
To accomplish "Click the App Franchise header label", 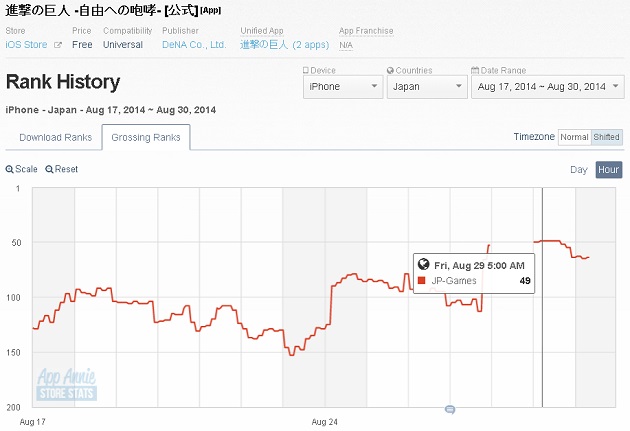I will [x=366, y=31].
